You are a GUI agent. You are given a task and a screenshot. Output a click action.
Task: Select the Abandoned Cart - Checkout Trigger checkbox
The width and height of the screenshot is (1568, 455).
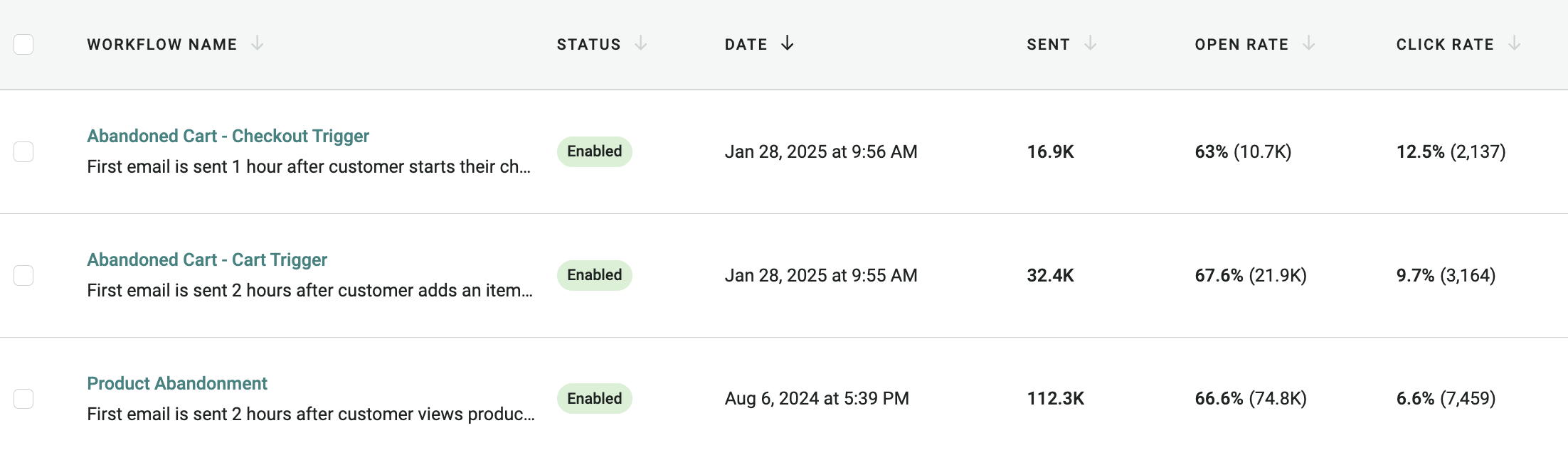tap(23, 151)
